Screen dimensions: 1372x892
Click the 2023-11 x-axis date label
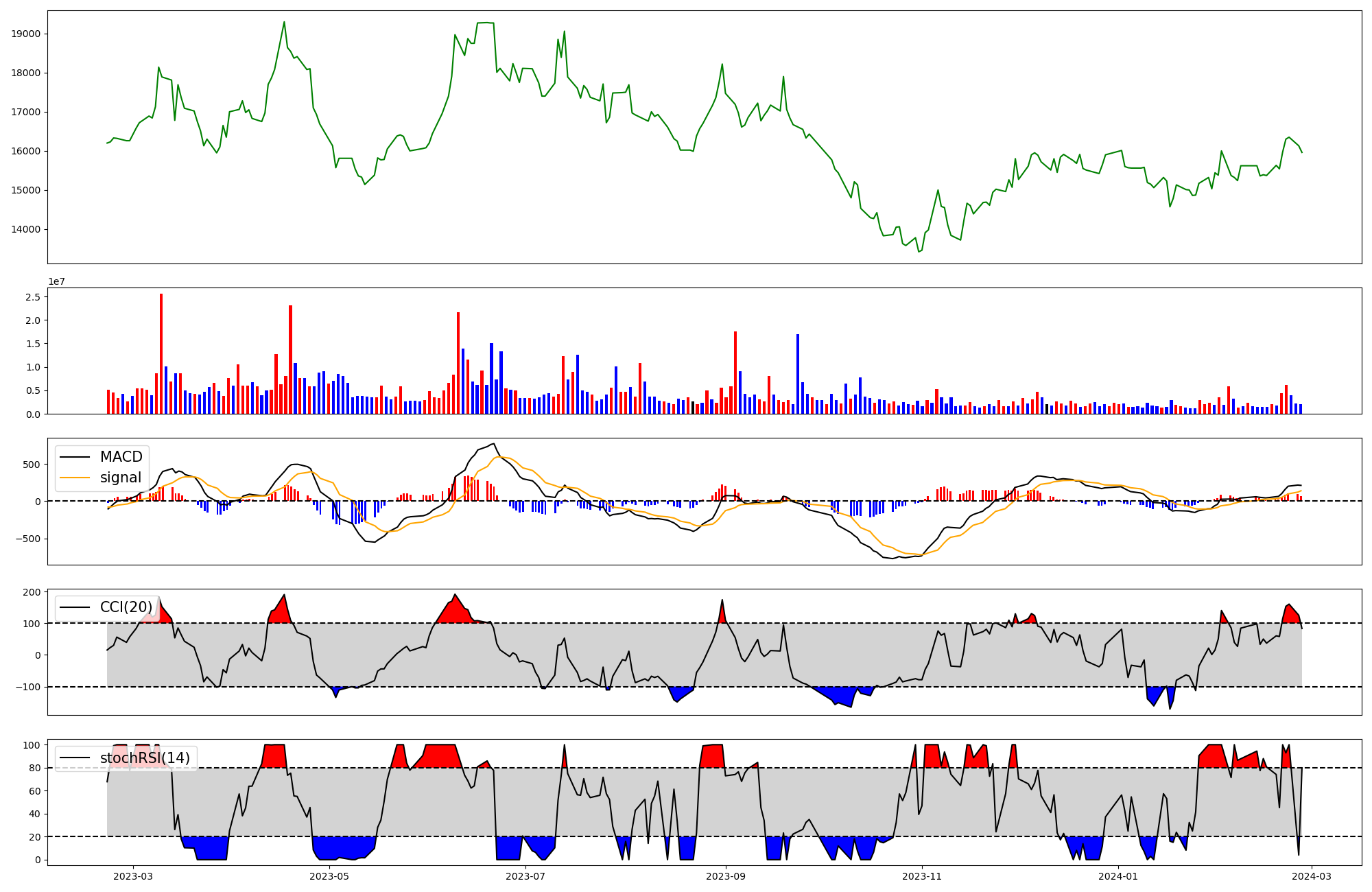[x=921, y=876]
